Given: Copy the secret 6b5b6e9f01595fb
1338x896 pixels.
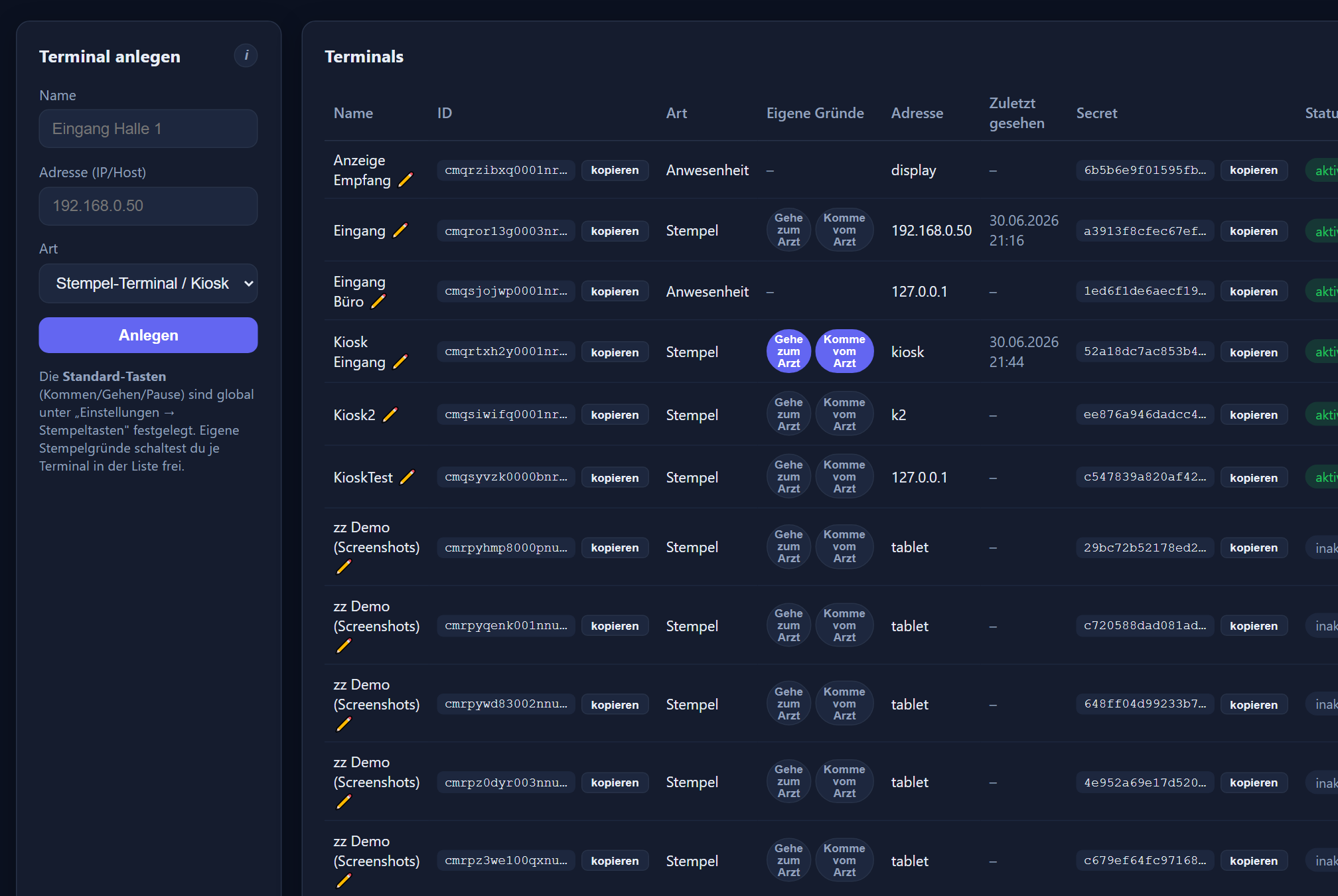Looking at the screenshot, I should 1253,170.
